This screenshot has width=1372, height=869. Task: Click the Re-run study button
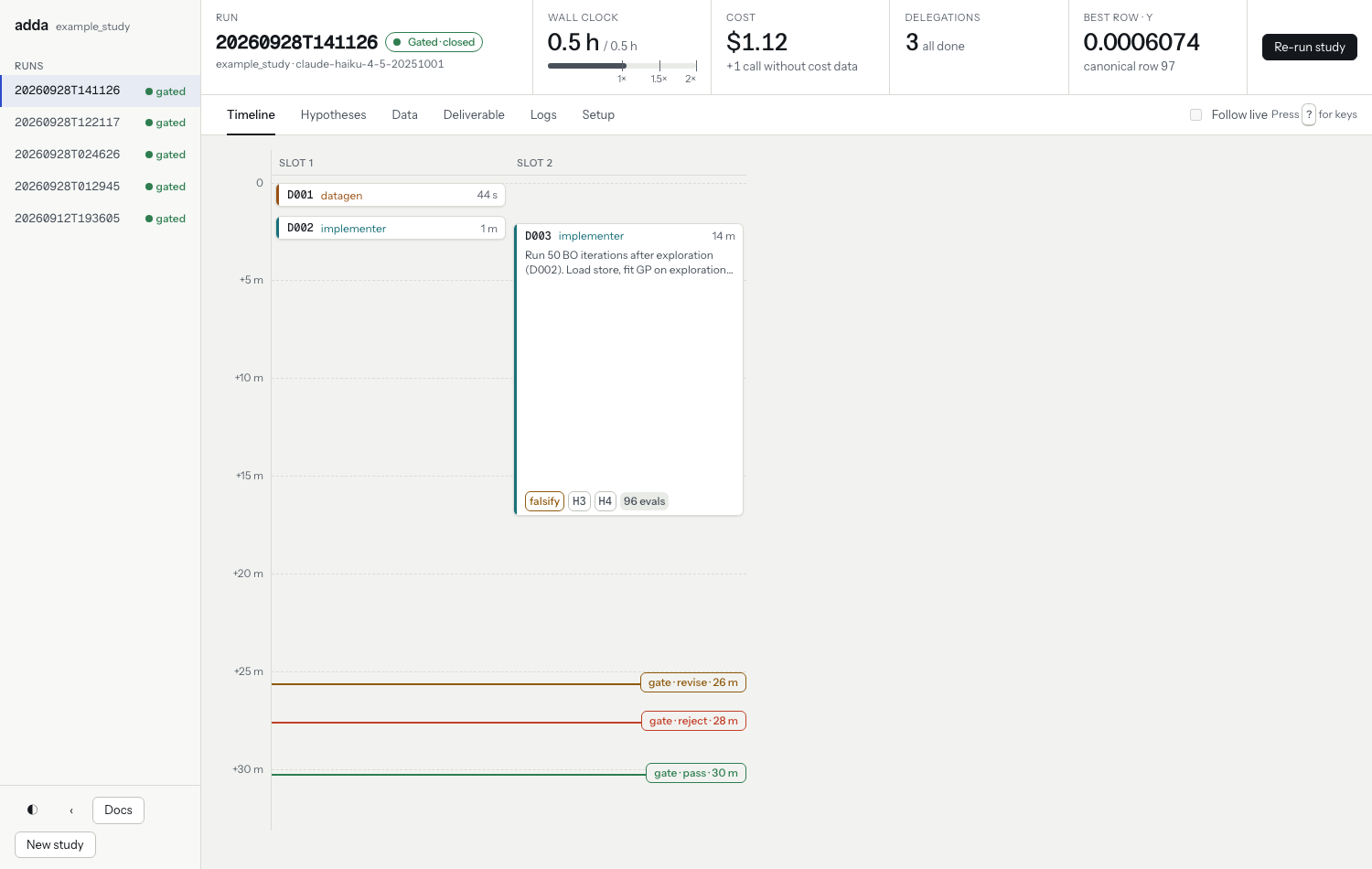(x=1309, y=47)
